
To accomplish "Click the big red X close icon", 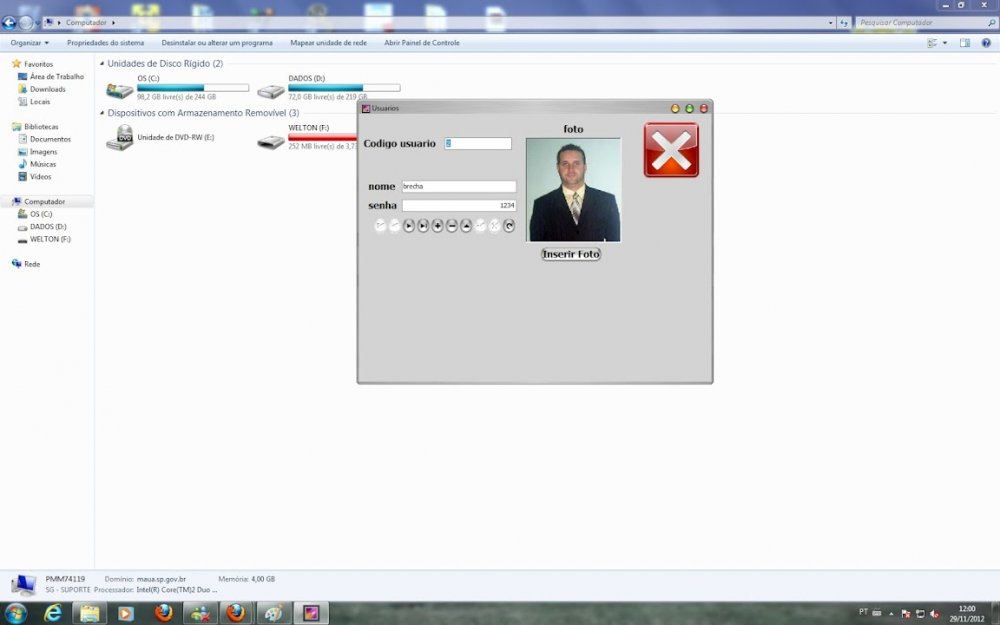I will [x=671, y=150].
